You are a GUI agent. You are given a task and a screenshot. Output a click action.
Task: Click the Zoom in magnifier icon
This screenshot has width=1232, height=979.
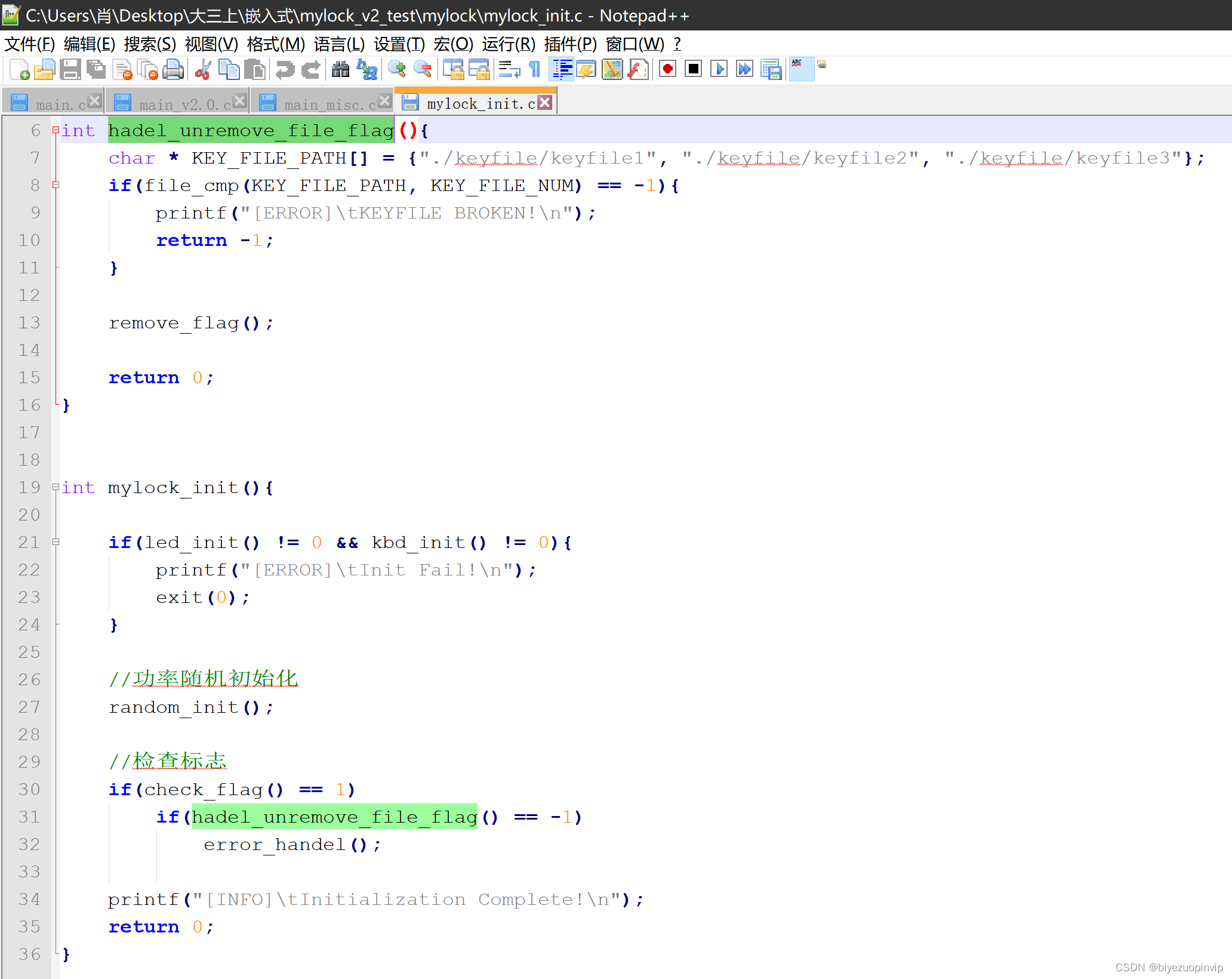tap(396, 70)
